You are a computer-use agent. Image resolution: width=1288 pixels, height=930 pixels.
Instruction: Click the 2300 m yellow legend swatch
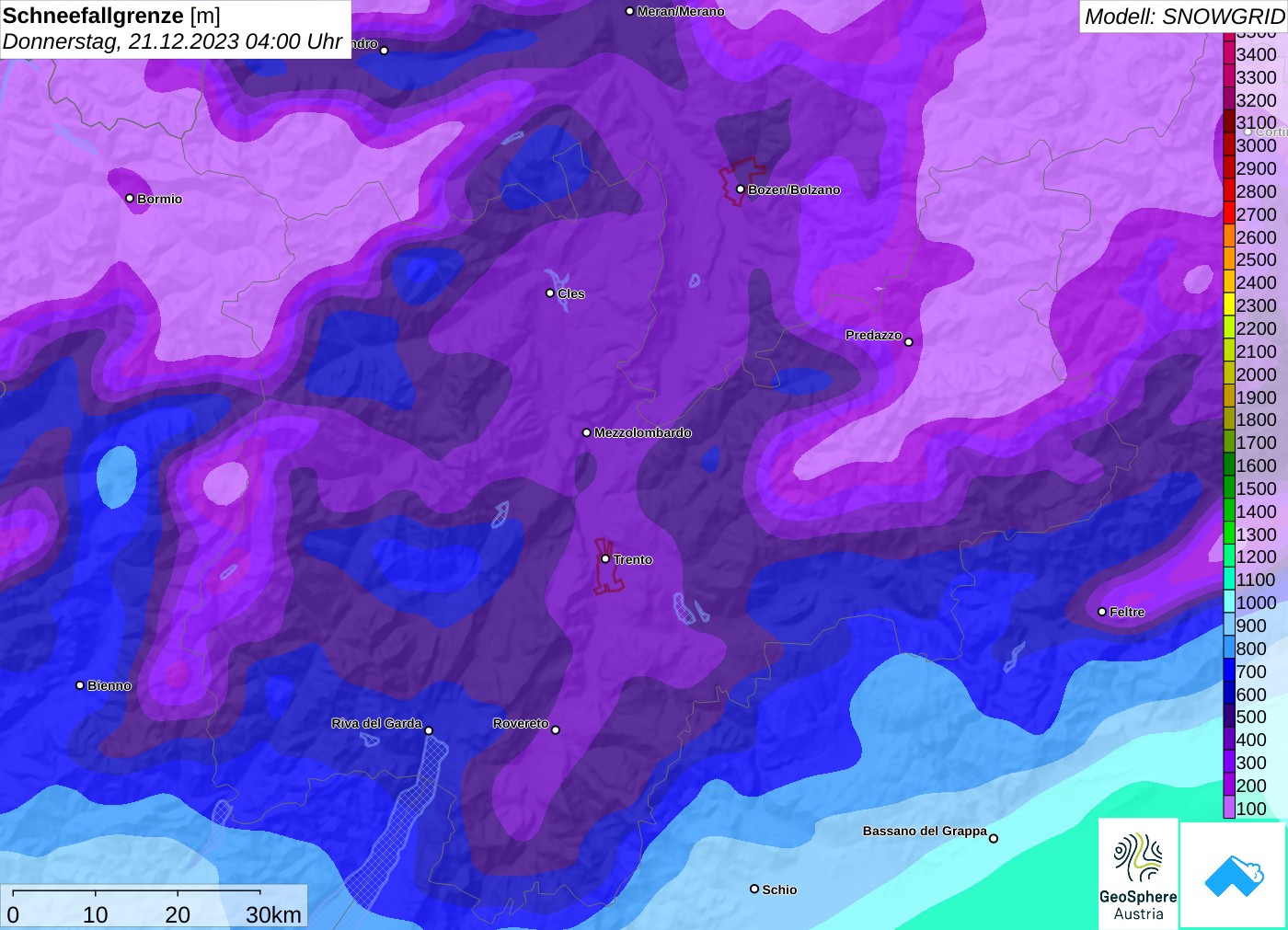1229,305
